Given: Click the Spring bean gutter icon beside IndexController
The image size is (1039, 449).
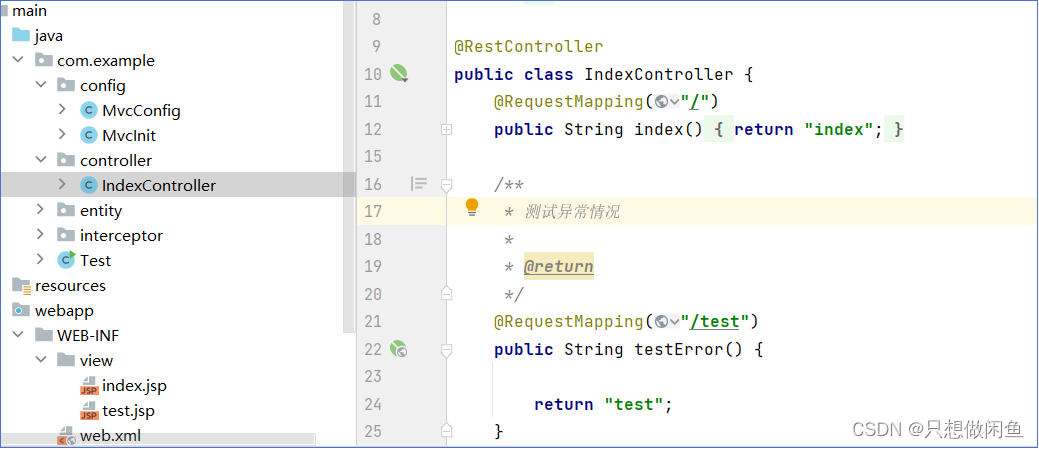Looking at the screenshot, I should (399, 73).
